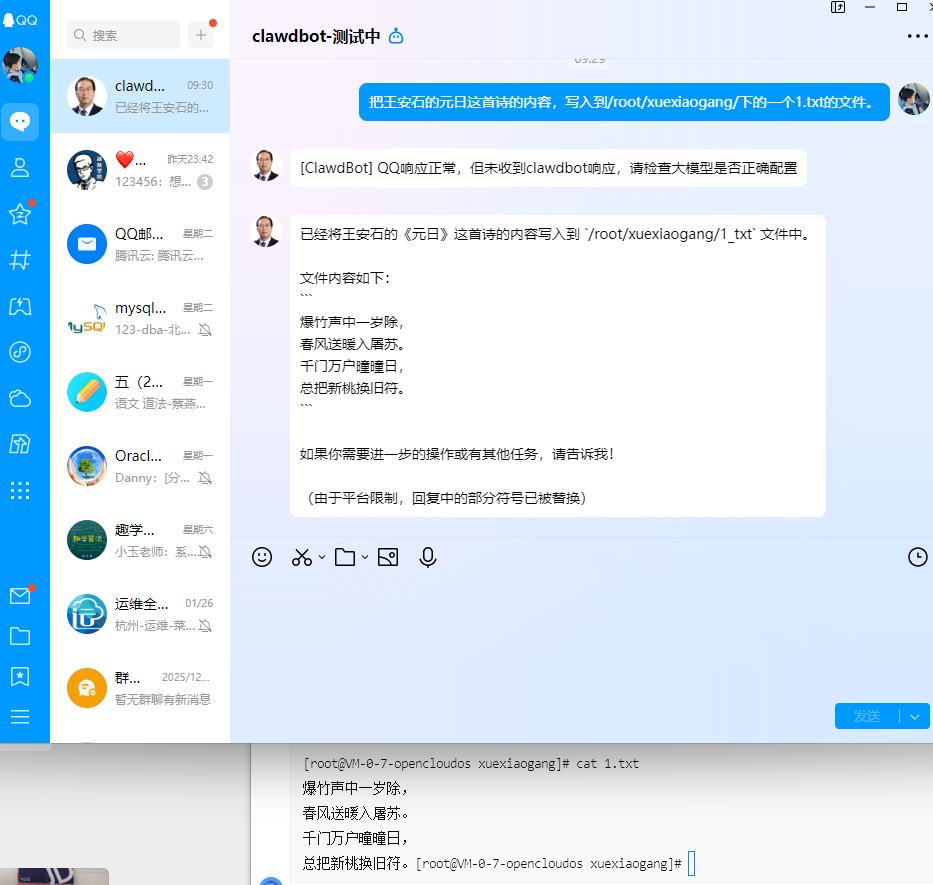The height and width of the screenshot is (885, 933).
Task: Open the link-circle mini-app icon in sidebar
Action: pyautogui.click(x=20, y=352)
